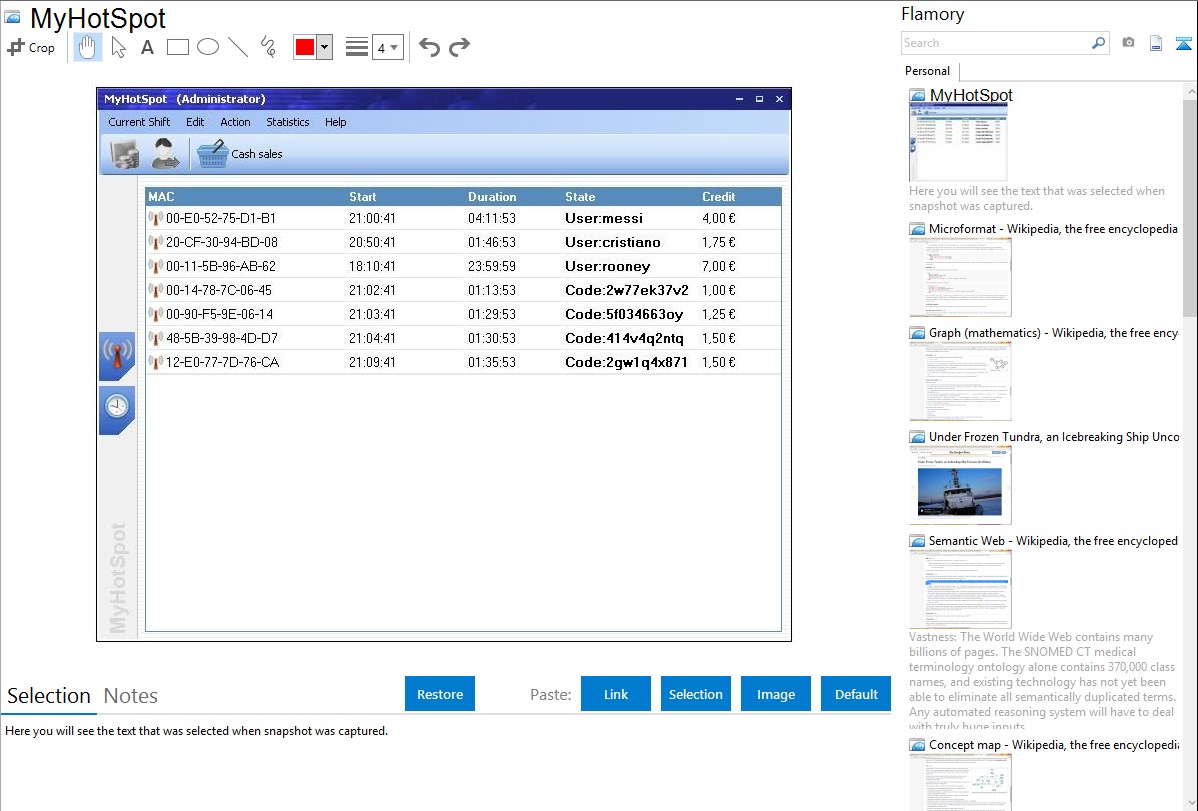Select the straight line tool
The image size is (1198, 811).
tap(238, 47)
